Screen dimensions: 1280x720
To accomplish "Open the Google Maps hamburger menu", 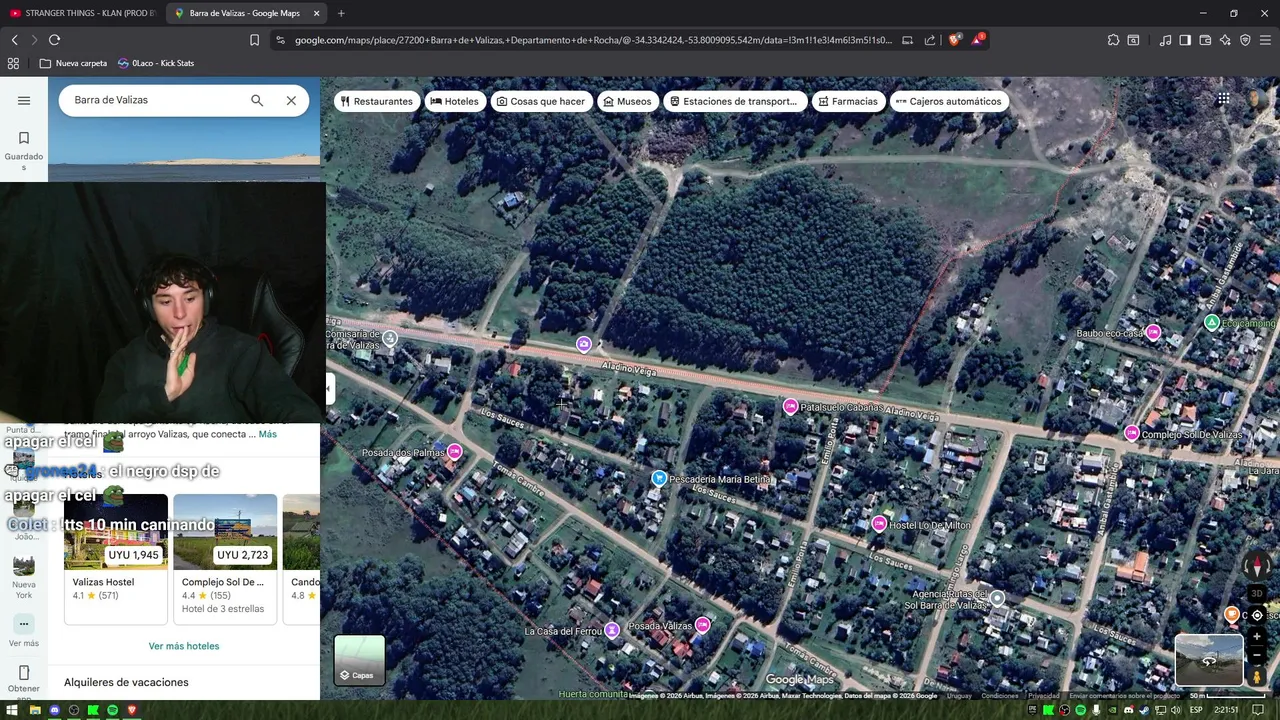I will pos(24,100).
